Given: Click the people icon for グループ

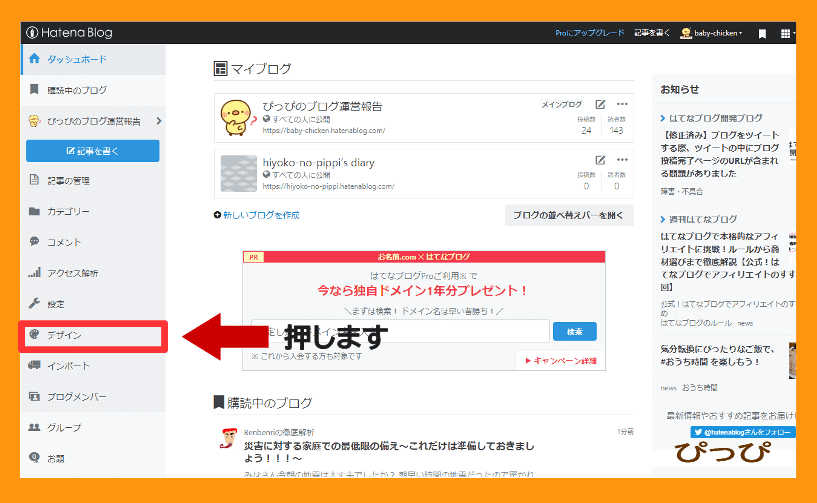Looking at the screenshot, I should [34, 427].
